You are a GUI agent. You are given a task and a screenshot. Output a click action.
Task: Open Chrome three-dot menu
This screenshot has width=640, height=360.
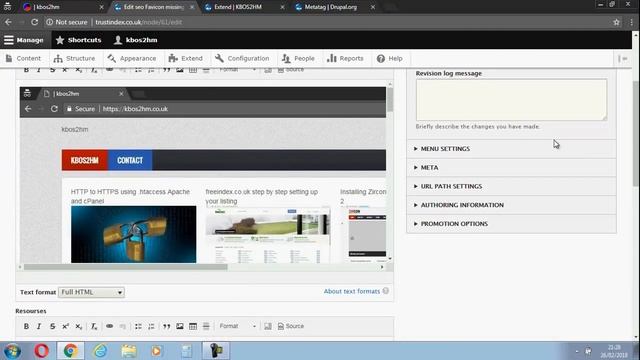pos(631,22)
